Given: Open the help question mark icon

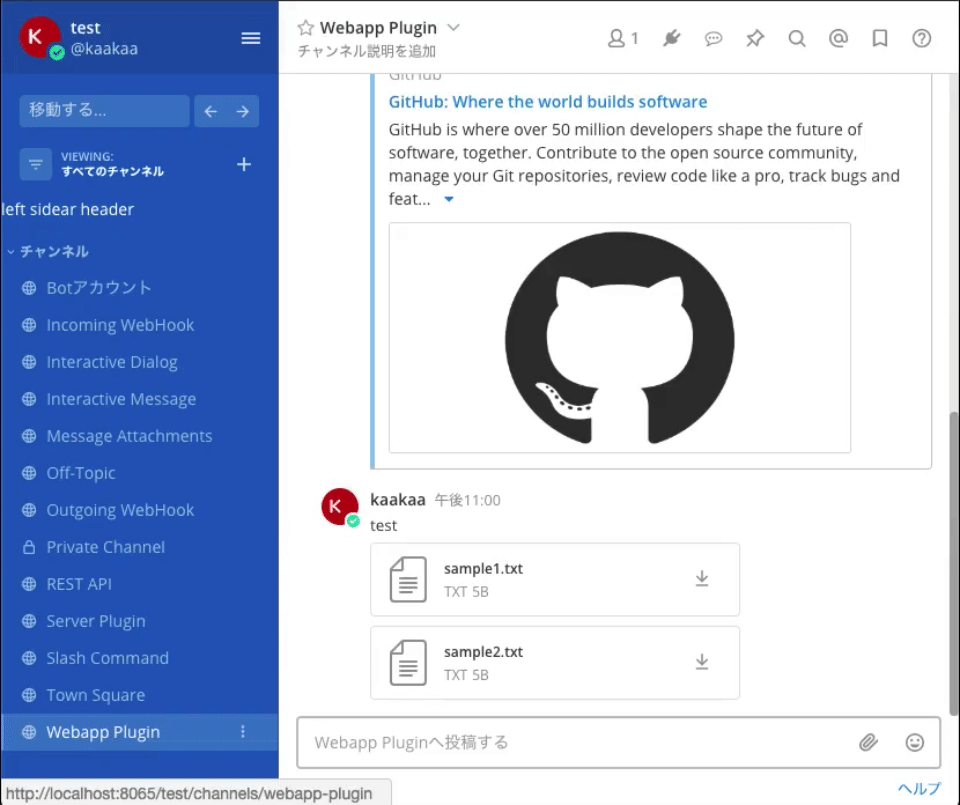Looking at the screenshot, I should 921,38.
